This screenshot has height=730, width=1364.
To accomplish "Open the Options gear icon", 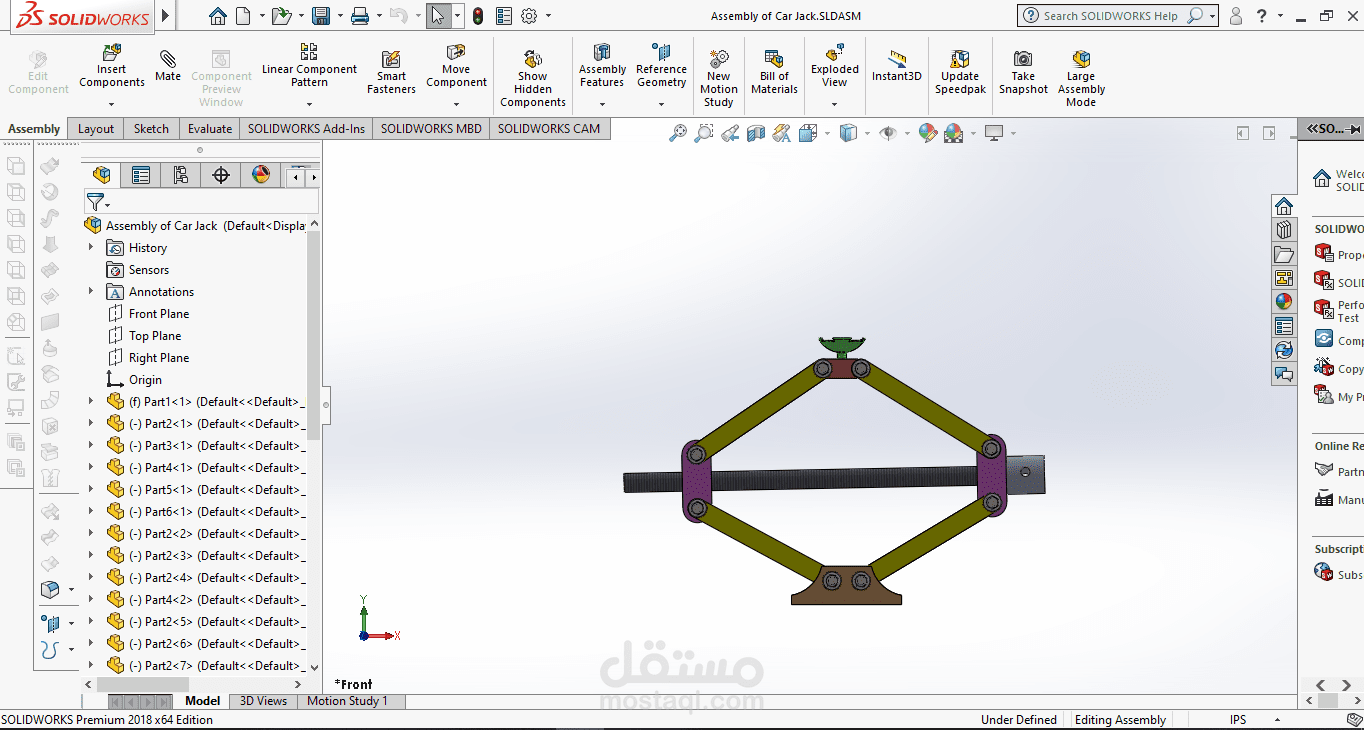I will [530, 16].
